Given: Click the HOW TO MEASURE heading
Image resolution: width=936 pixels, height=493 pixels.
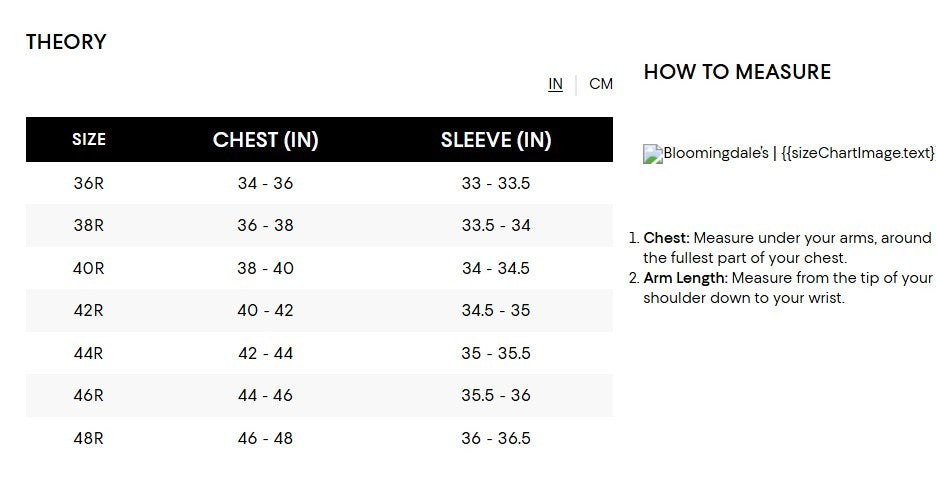Looking at the screenshot, I should pos(737,72).
